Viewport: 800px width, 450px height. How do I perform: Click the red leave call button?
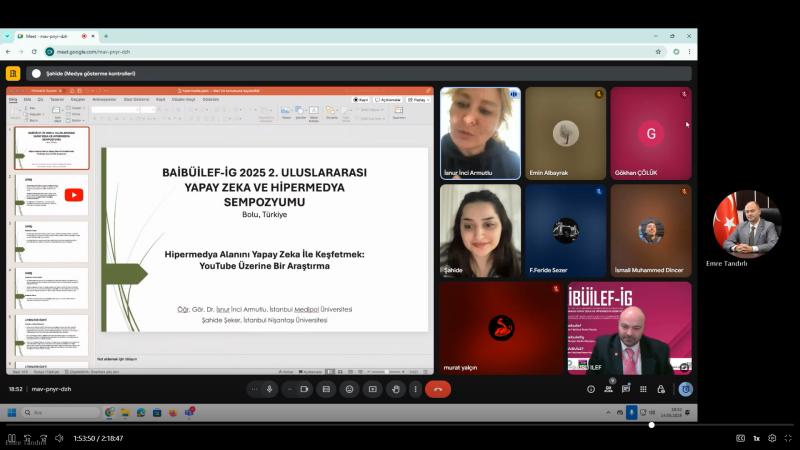[x=438, y=389]
